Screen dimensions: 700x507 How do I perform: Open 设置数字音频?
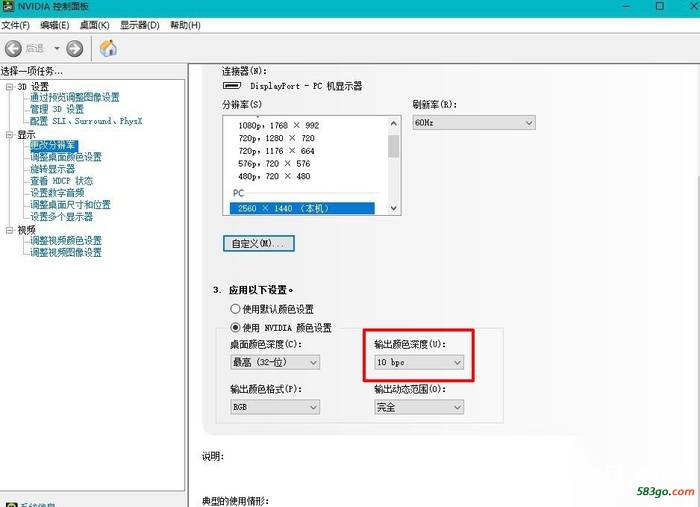[57, 193]
